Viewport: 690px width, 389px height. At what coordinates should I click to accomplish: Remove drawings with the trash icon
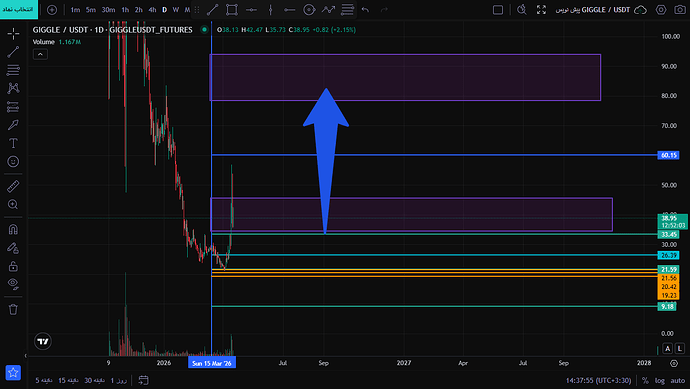pos(13,309)
